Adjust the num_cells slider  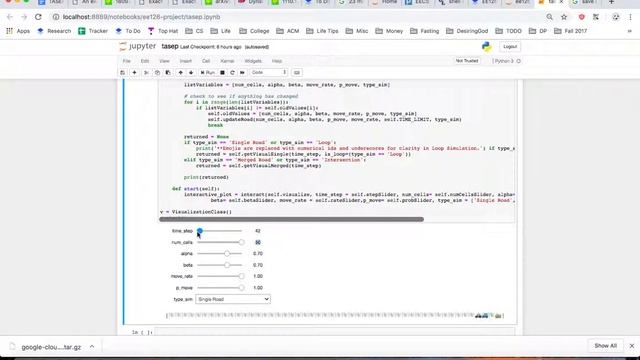click(x=220, y=242)
